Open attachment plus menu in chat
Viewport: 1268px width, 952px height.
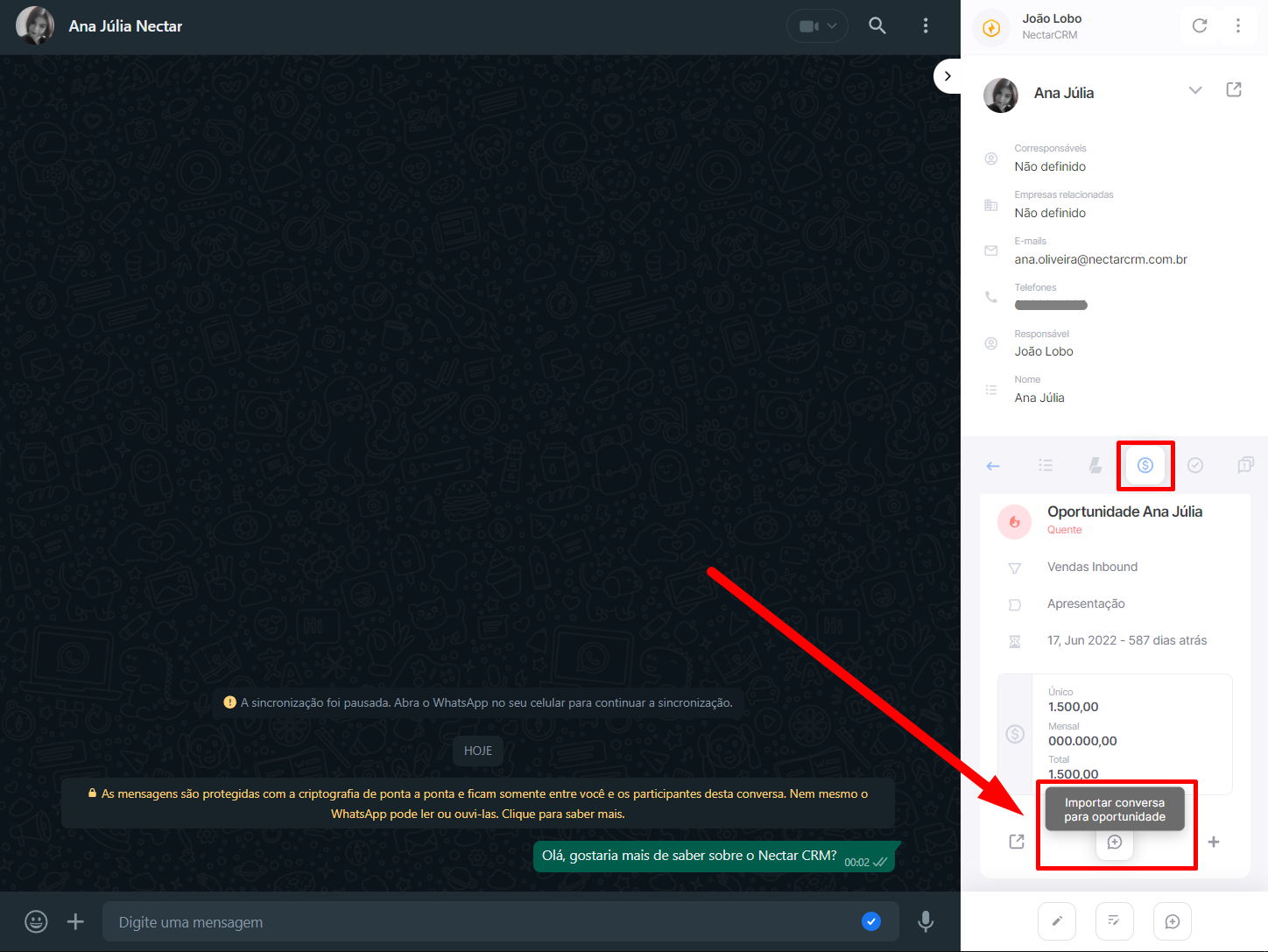coord(76,921)
